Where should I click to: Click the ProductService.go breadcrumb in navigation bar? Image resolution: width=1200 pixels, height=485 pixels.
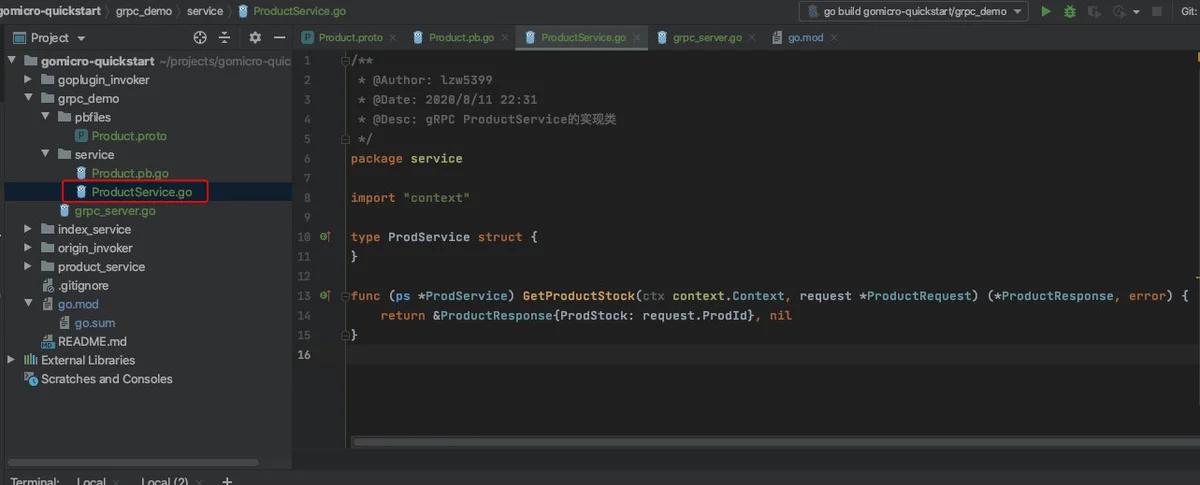[x=292, y=11]
